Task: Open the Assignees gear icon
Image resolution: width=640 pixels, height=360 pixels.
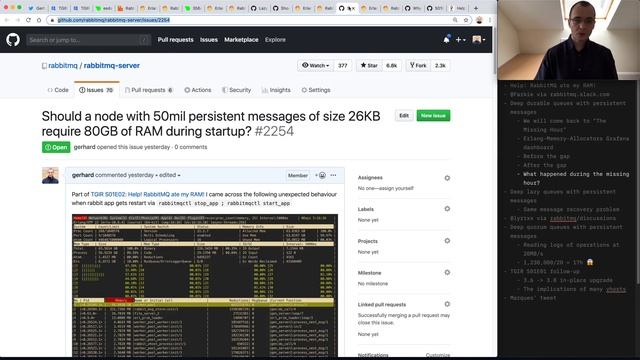Action: pyautogui.click(x=447, y=178)
